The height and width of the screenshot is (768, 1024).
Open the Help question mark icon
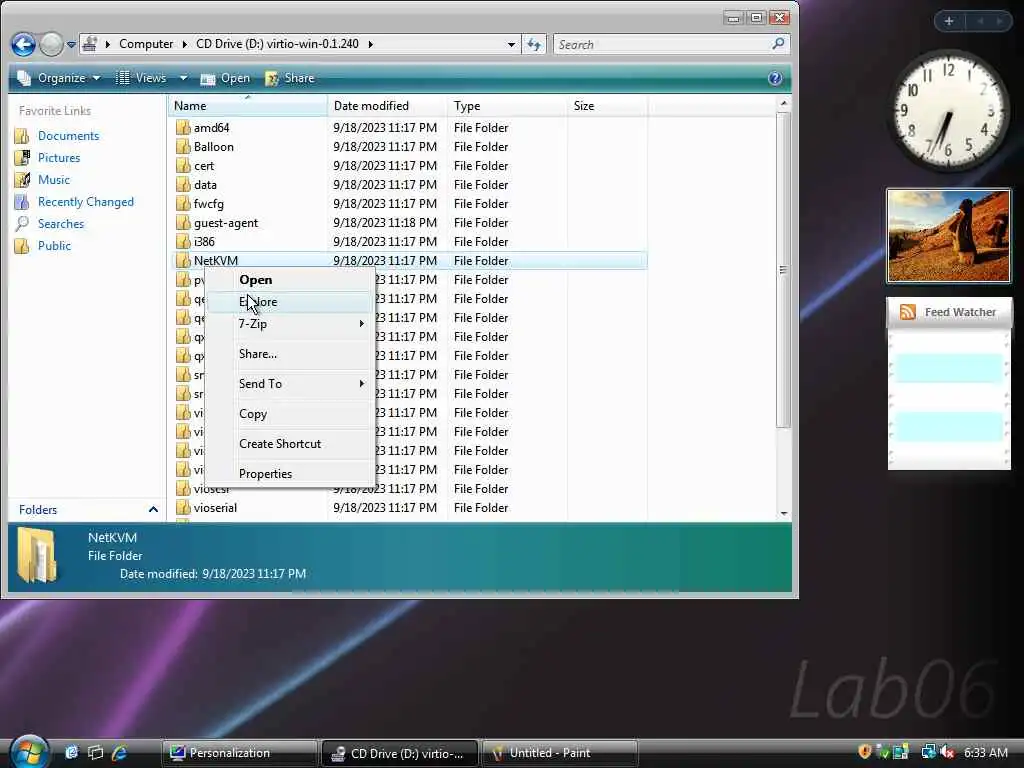(775, 78)
